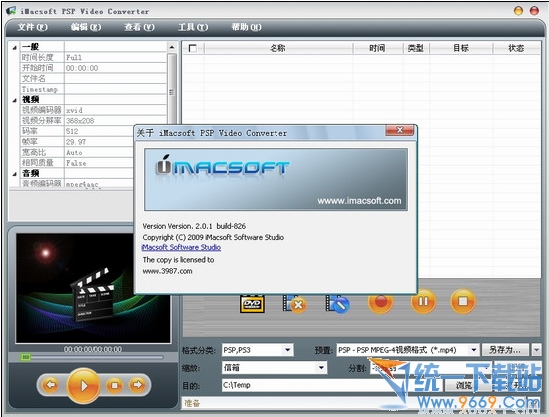Stop the preview playback
Viewport: 549px width, 417px height.
[114, 385]
